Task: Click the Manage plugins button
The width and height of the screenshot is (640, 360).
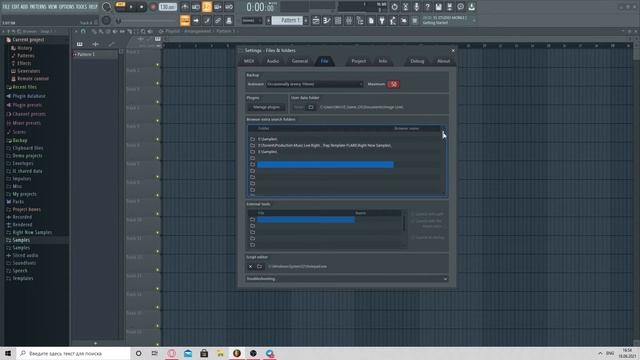Action: click(267, 107)
